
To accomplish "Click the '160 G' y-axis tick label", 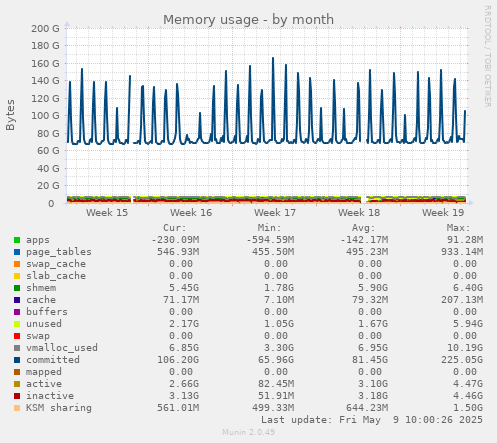I will click(45, 63).
